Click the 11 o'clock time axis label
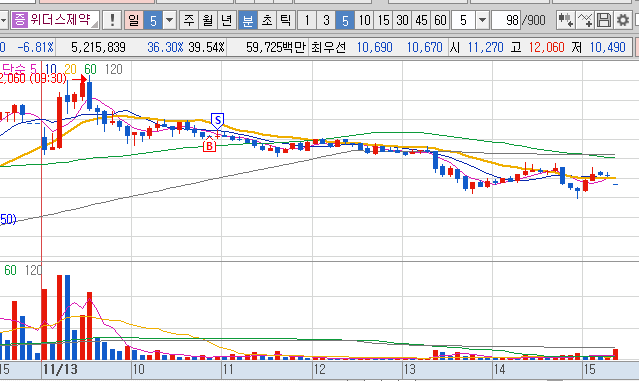 coord(228,370)
